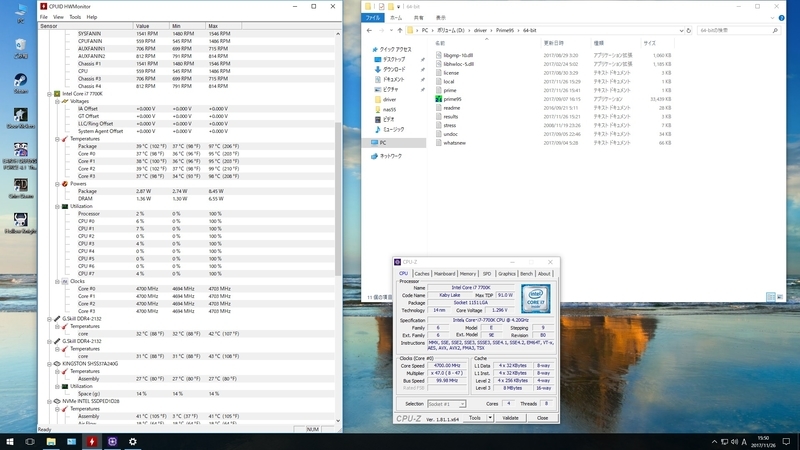
Task: Click the Intel Core i7 logo in CPU-Z
Action: coord(536,298)
